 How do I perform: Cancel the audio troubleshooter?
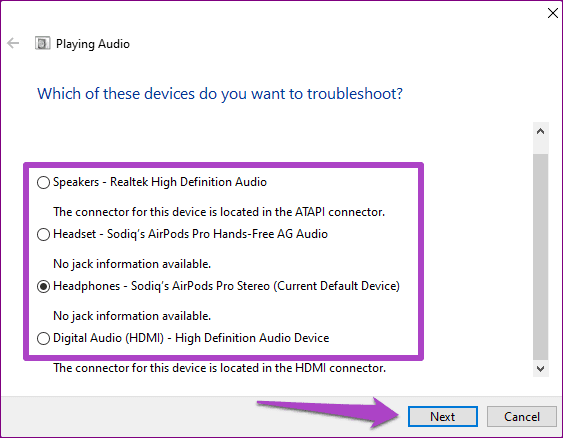522,416
